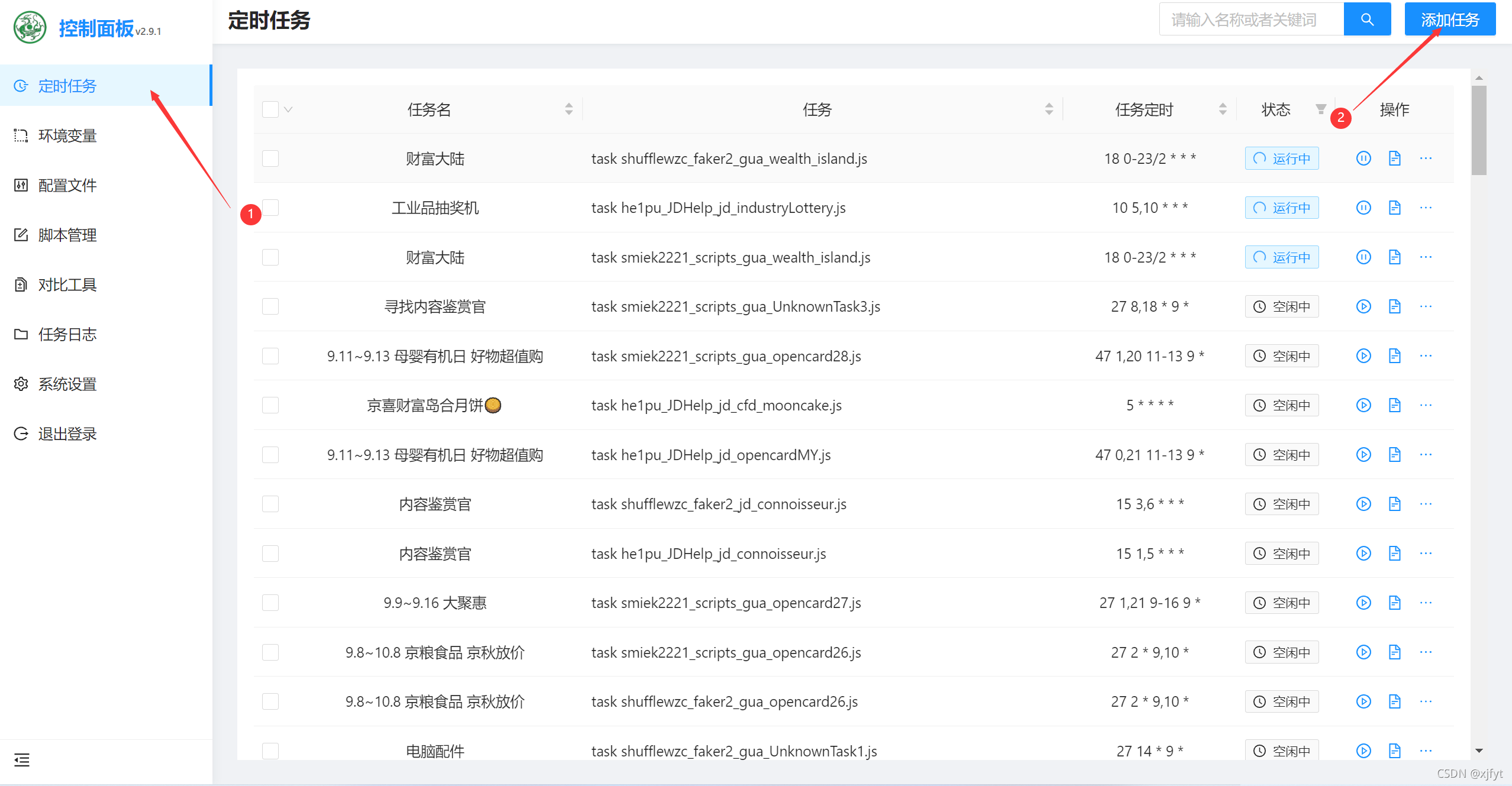Expand the selection dropdown arrow beside select-all
Screen dimensions: 1512x786
point(288,110)
